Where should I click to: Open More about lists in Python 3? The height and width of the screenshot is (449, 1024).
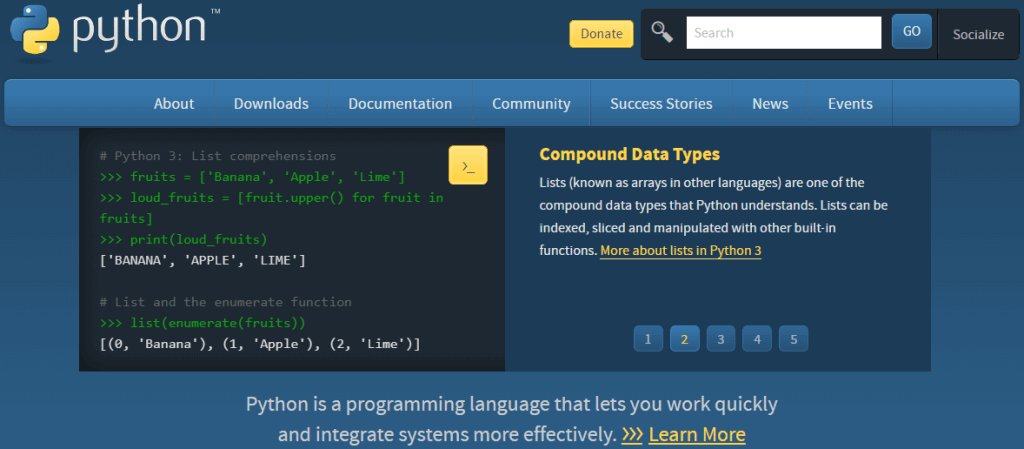[x=680, y=251]
